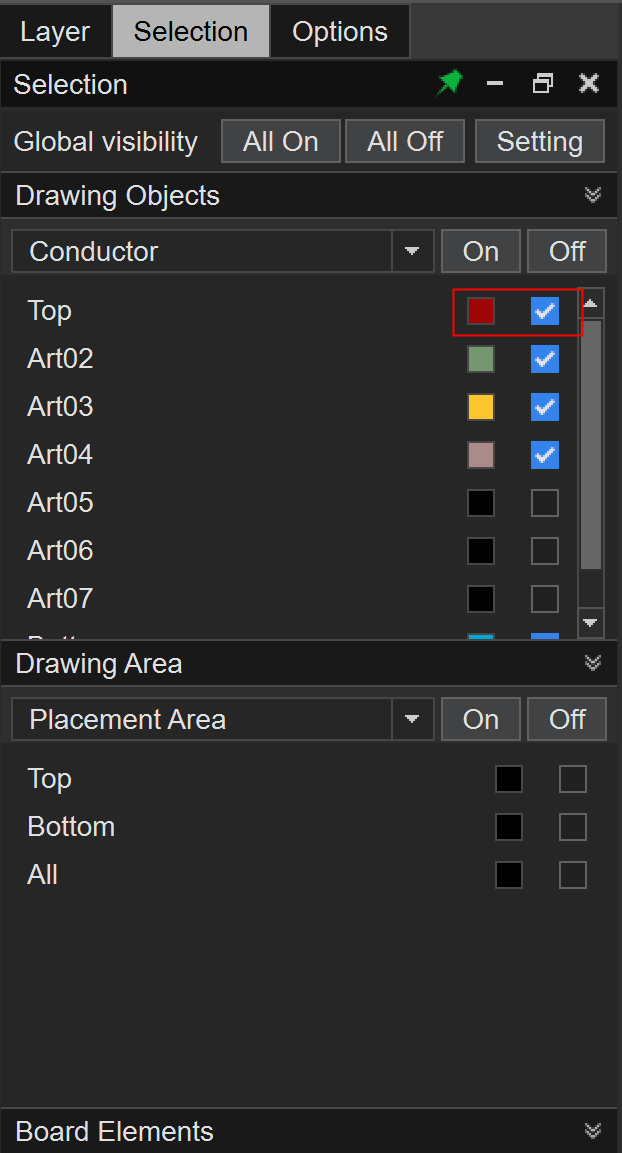Image resolution: width=622 pixels, height=1153 pixels.
Task: Turn Off all Conductor layers
Action: tap(567, 251)
